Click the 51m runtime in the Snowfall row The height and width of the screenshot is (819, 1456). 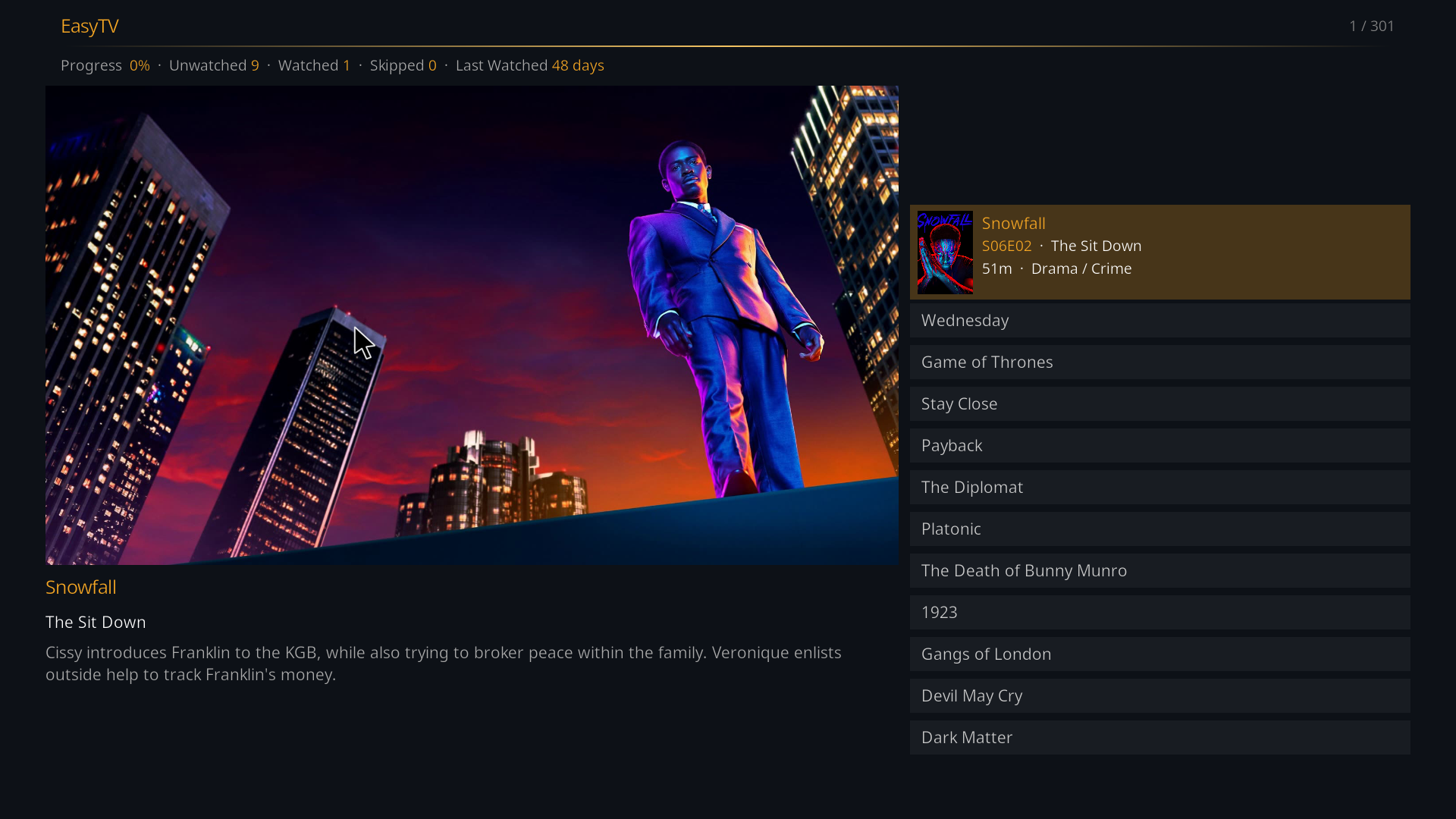click(x=997, y=269)
